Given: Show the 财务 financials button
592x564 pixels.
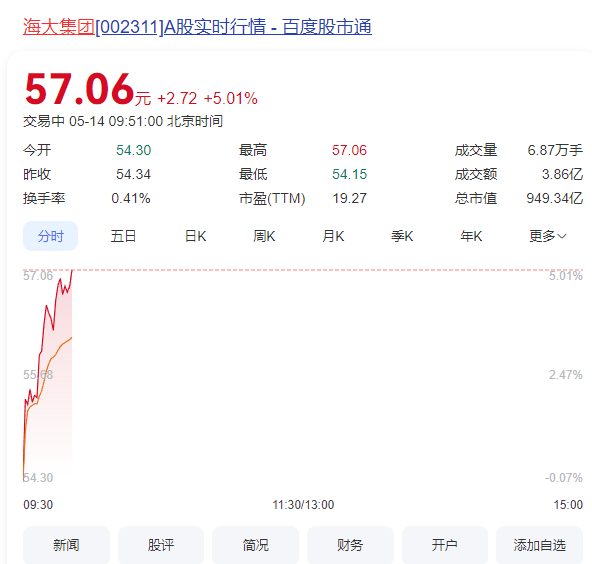Looking at the screenshot, I should (350, 545).
